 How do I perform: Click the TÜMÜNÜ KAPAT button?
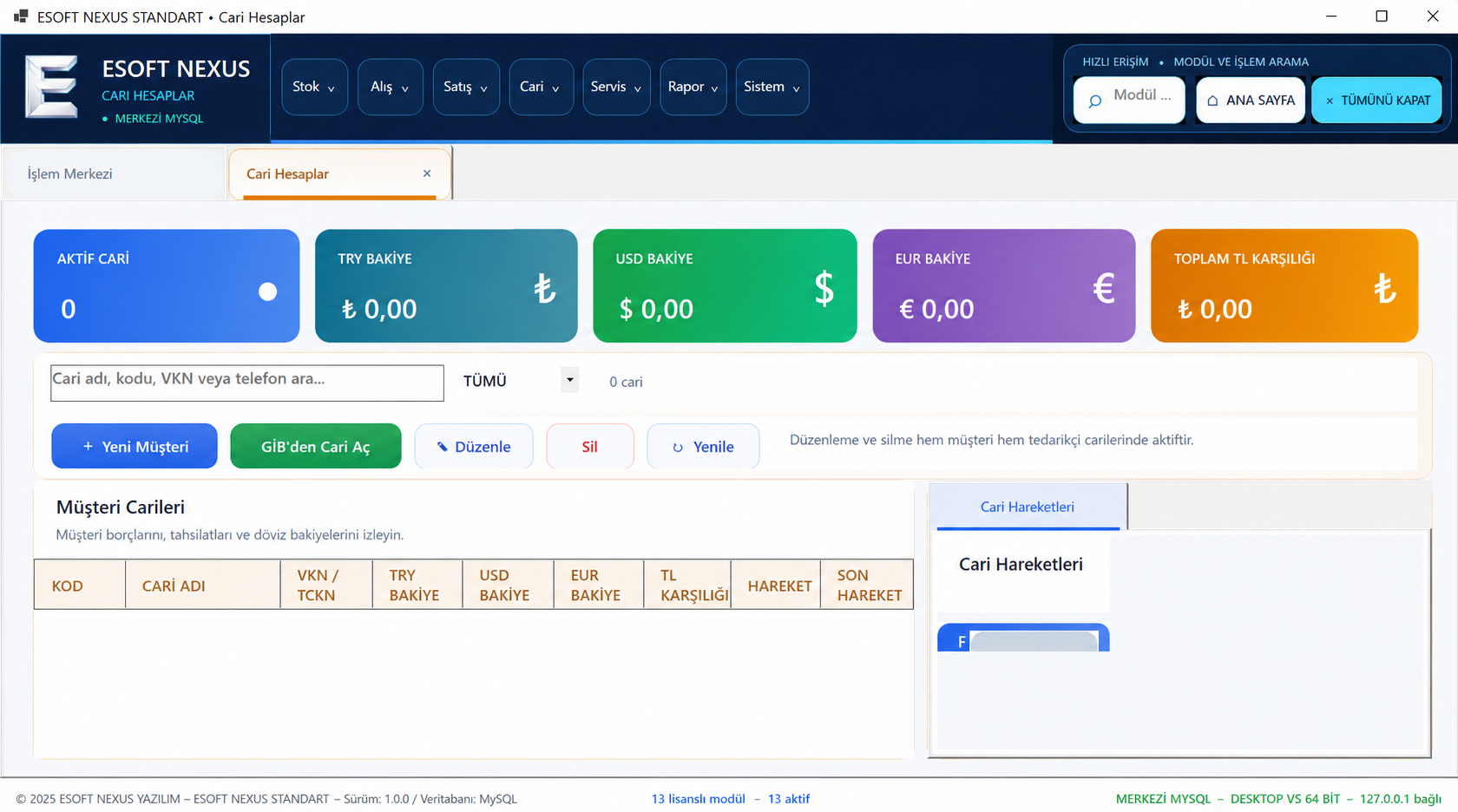(x=1376, y=101)
